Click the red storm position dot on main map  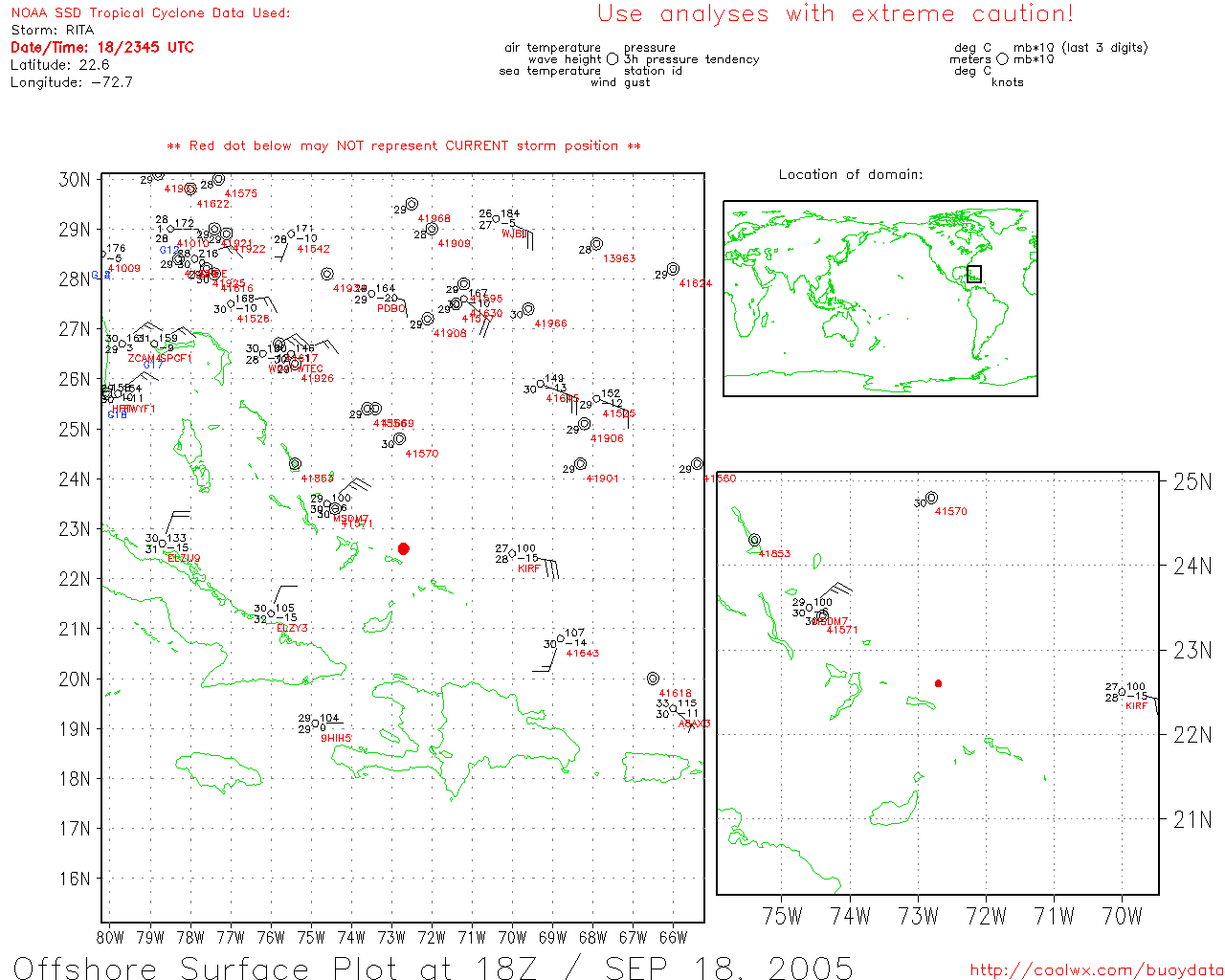[x=404, y=548]
